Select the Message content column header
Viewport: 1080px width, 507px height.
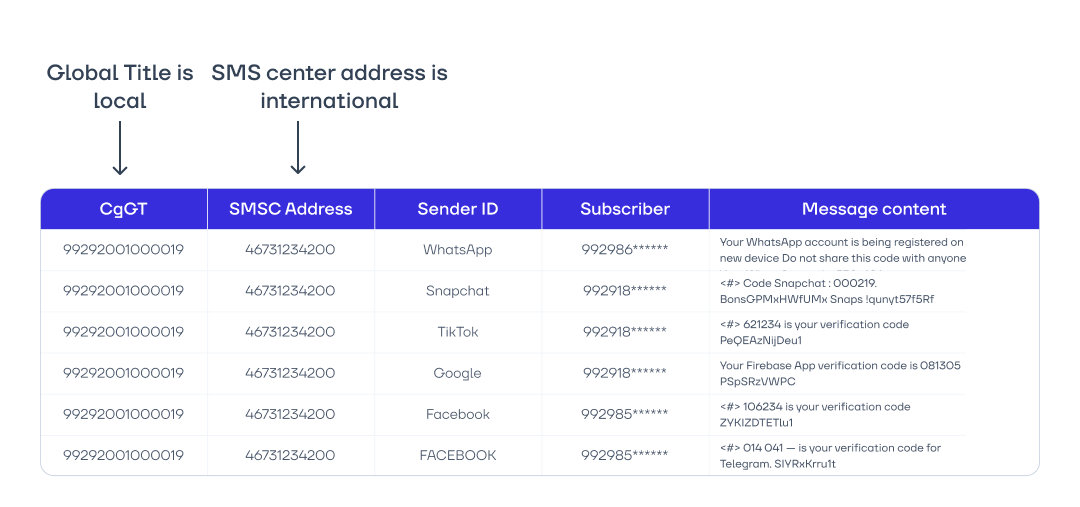[x=873, y=209]
